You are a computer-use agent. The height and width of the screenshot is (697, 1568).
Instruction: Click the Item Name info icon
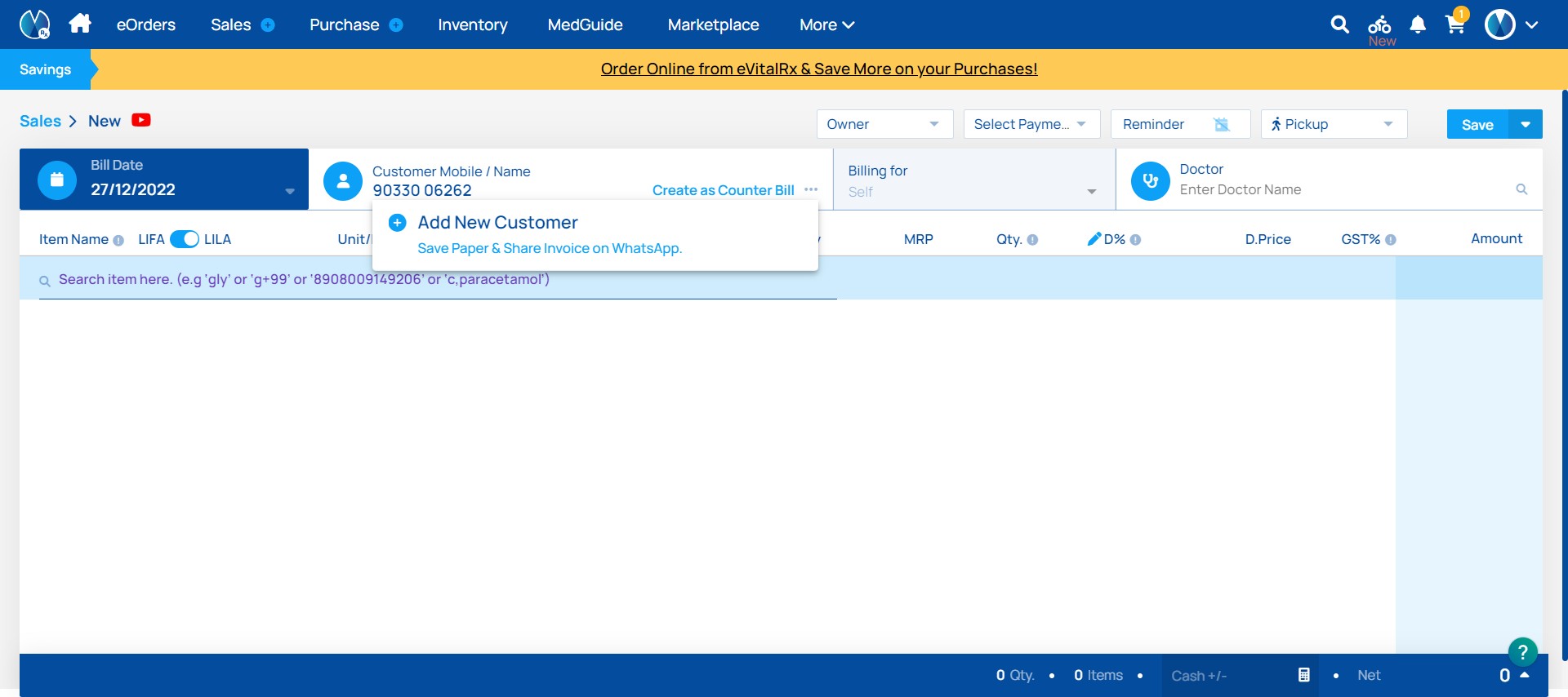[x=118, y=240]
